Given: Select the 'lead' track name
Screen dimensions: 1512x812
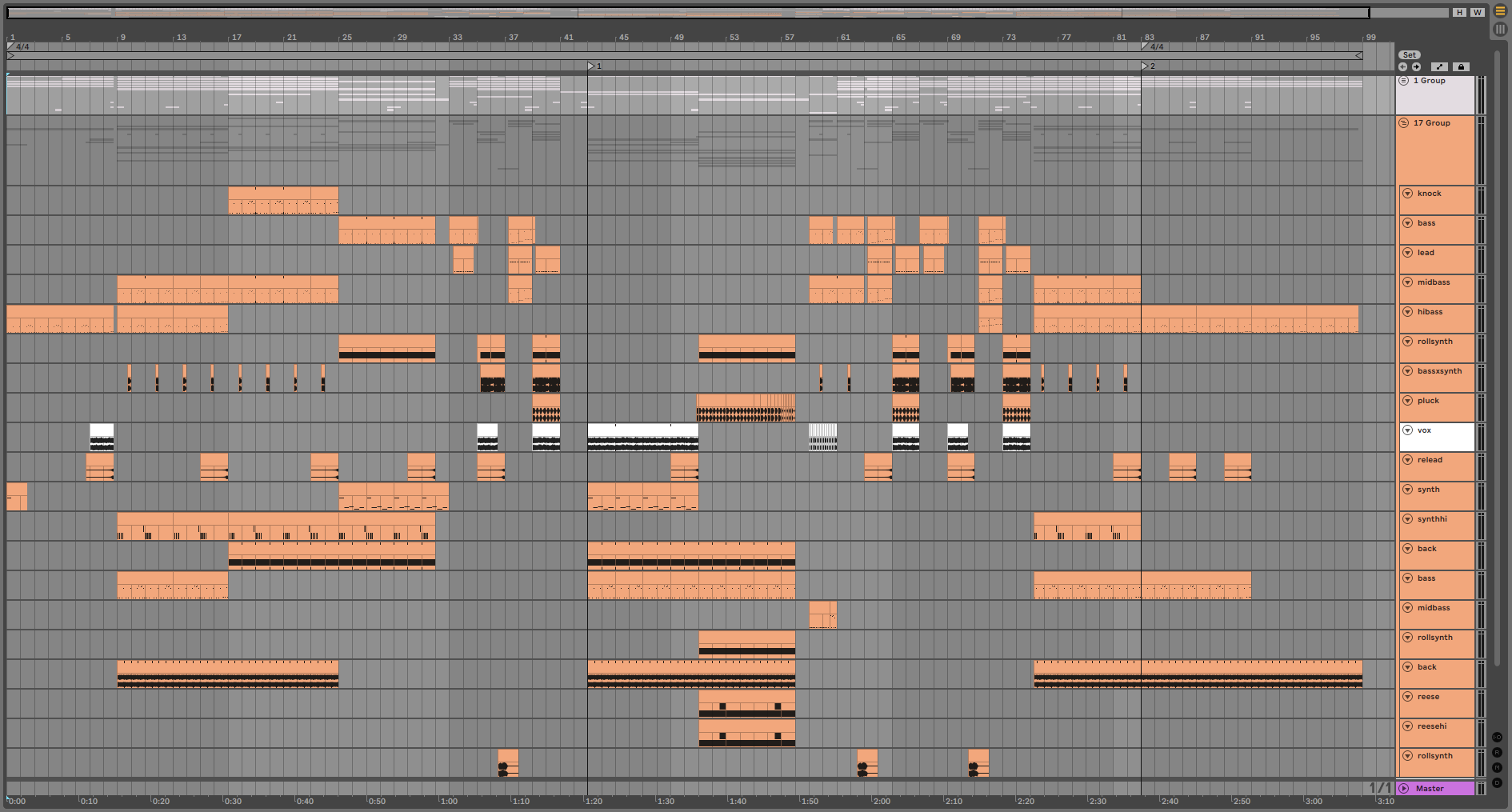Looking at the screenshot, I should 1426,253.
